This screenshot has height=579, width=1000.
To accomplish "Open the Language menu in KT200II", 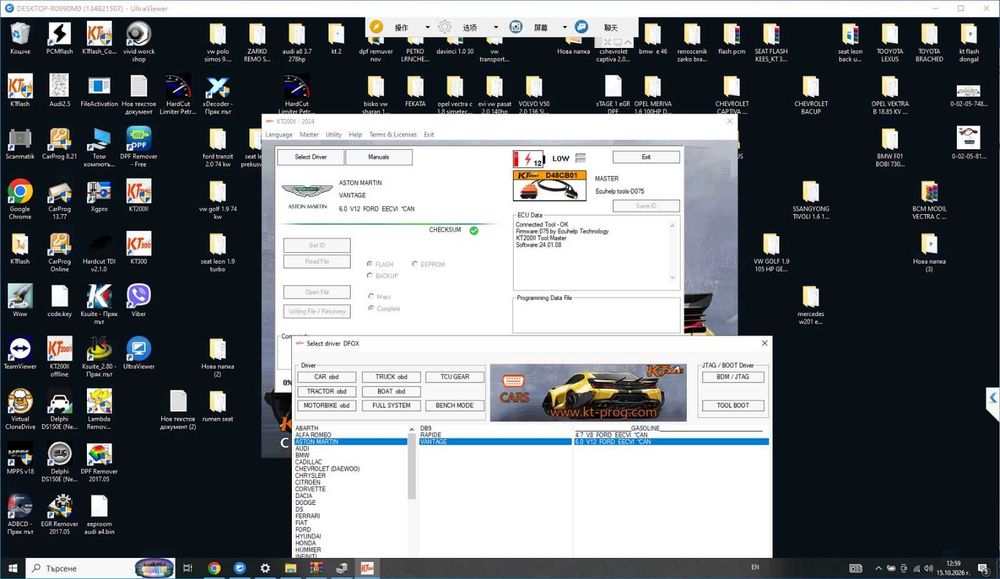I will tap(279, 135).
